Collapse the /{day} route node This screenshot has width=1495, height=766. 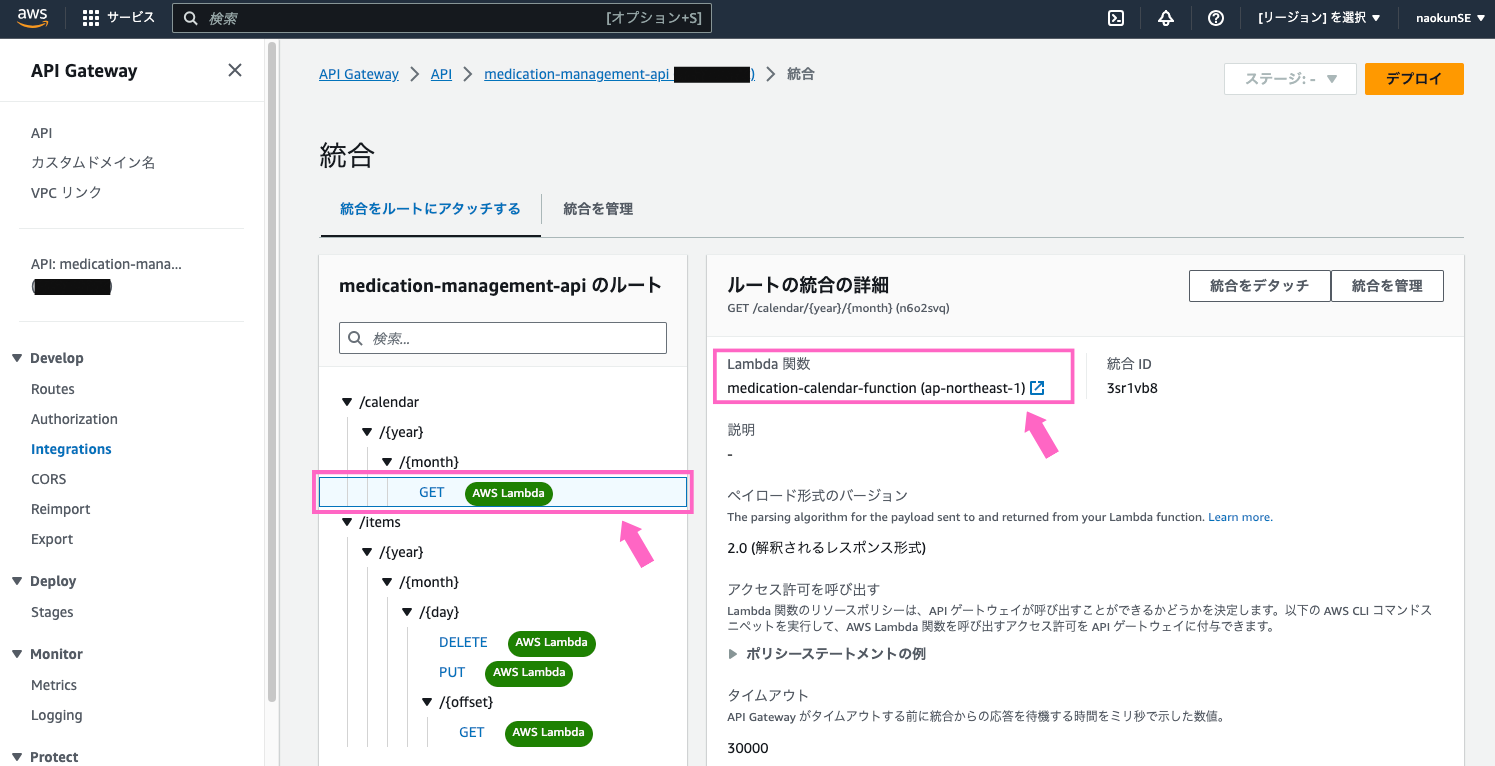click(x=407, y=612)
